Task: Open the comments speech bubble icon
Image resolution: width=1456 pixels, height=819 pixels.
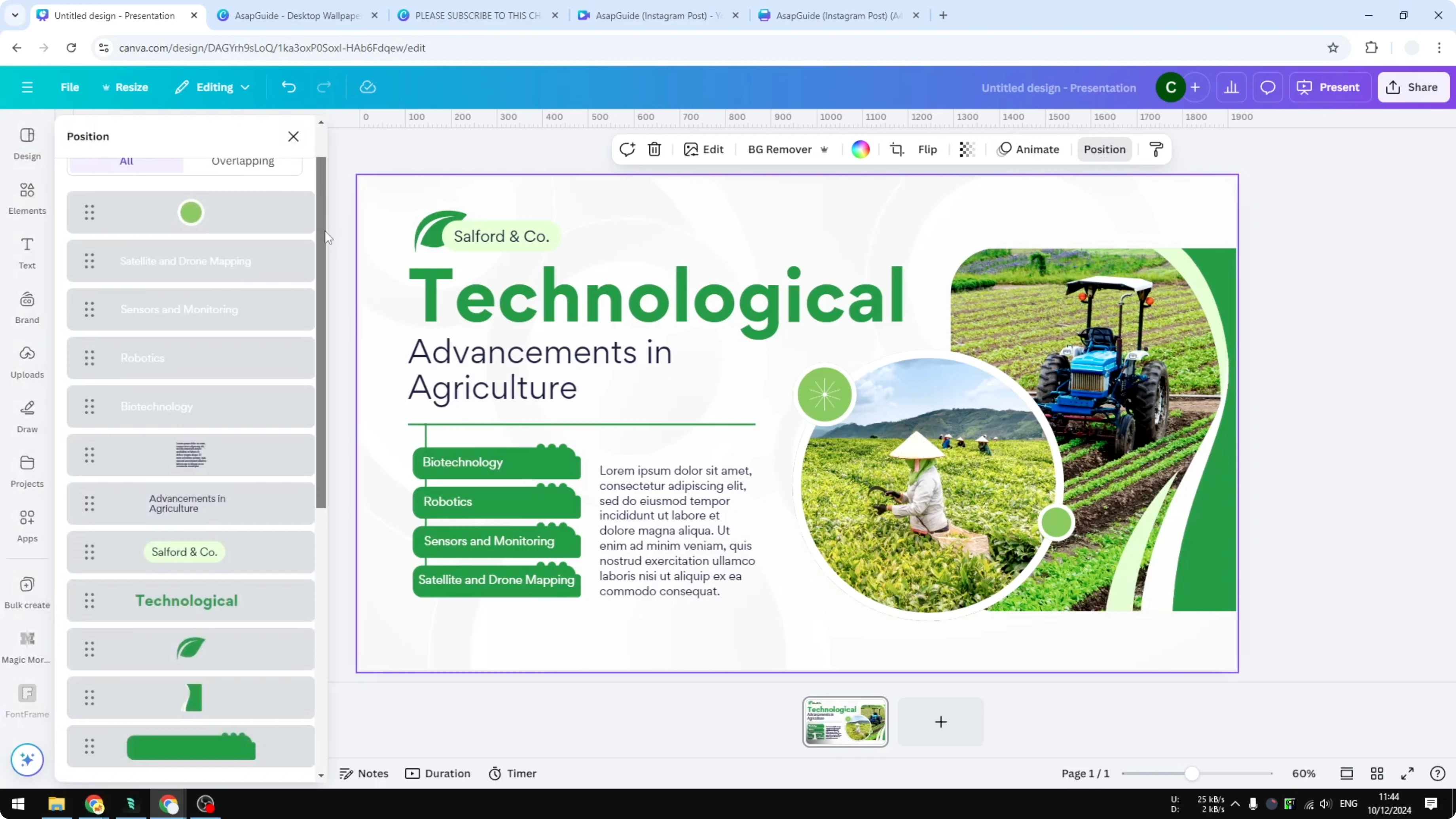Action: click(1268, 87)
